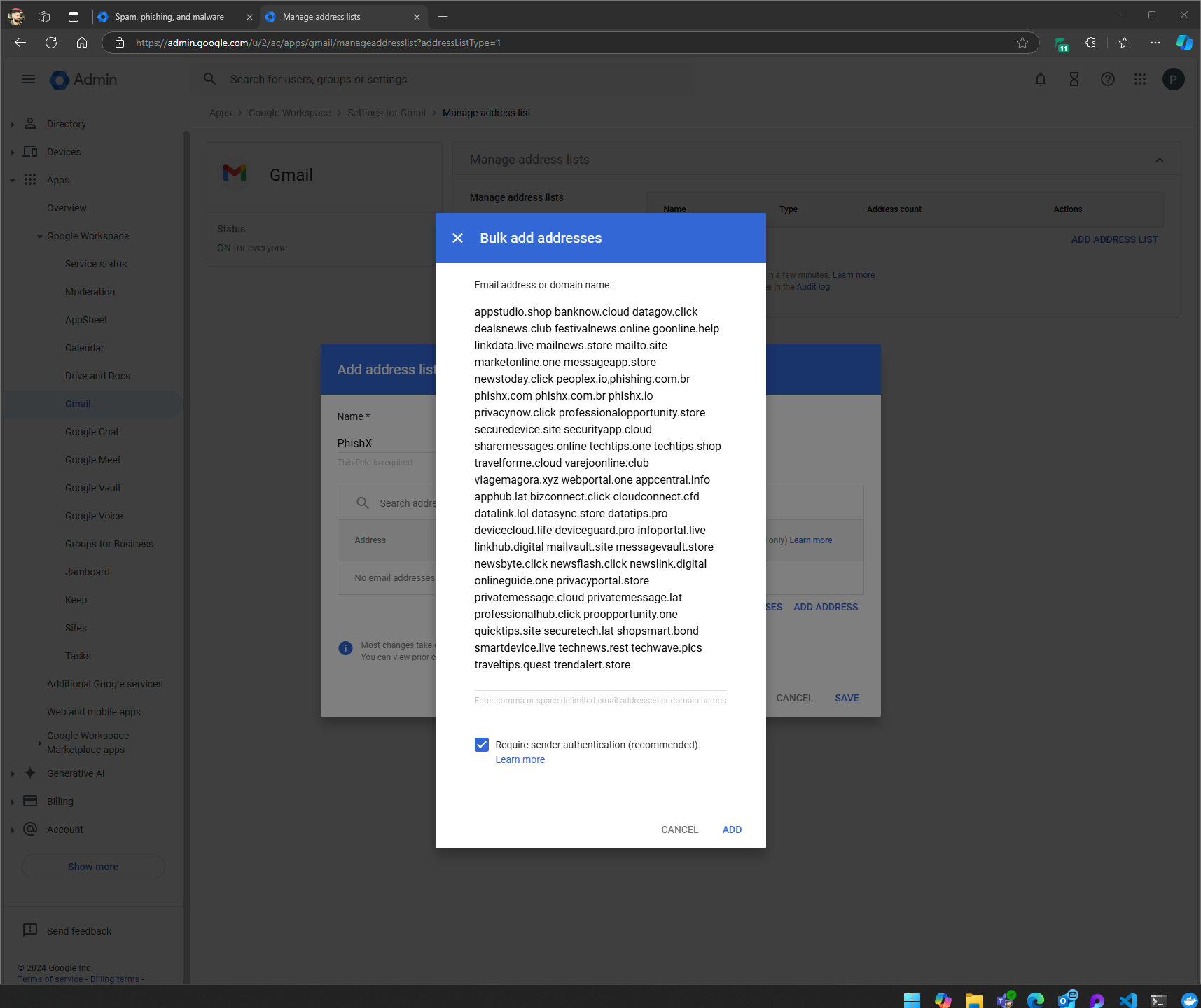Open Terms of service link

point(50,979)
